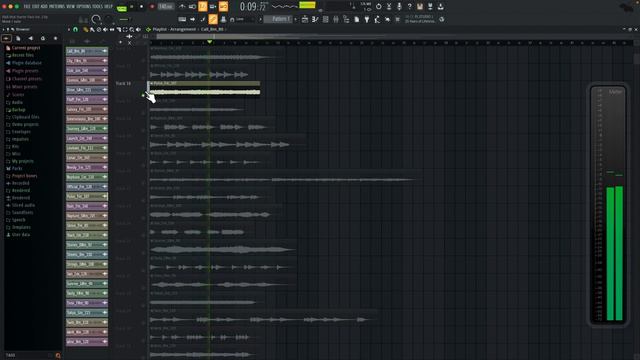This screenshot has width=640, height=360.
Task: Toggle the second orange-highlighted button left of the time display
Action: tap(223, 7)
